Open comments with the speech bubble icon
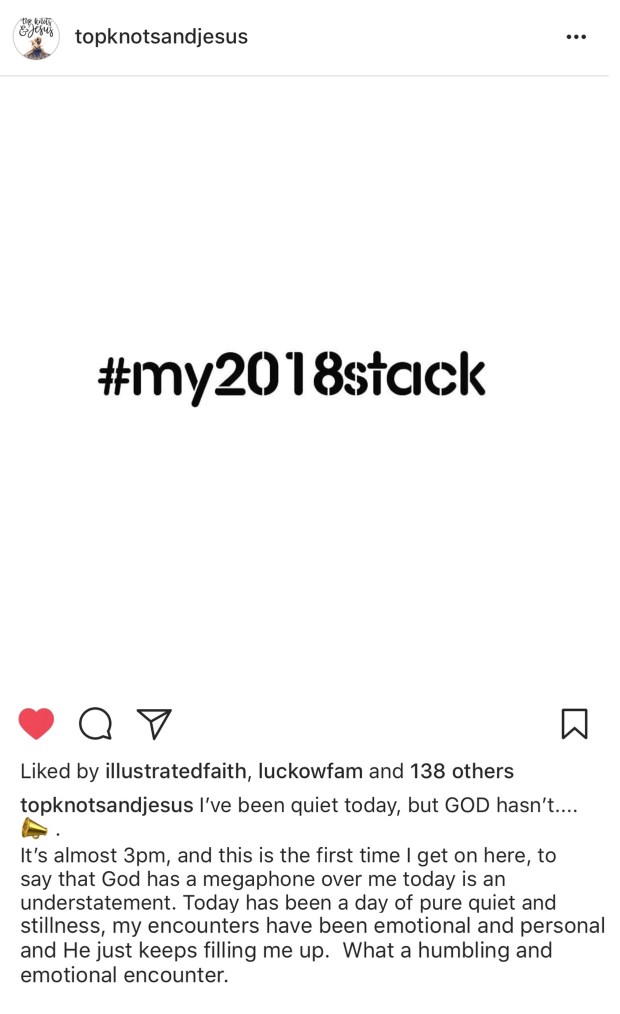 tap(95, 723)
